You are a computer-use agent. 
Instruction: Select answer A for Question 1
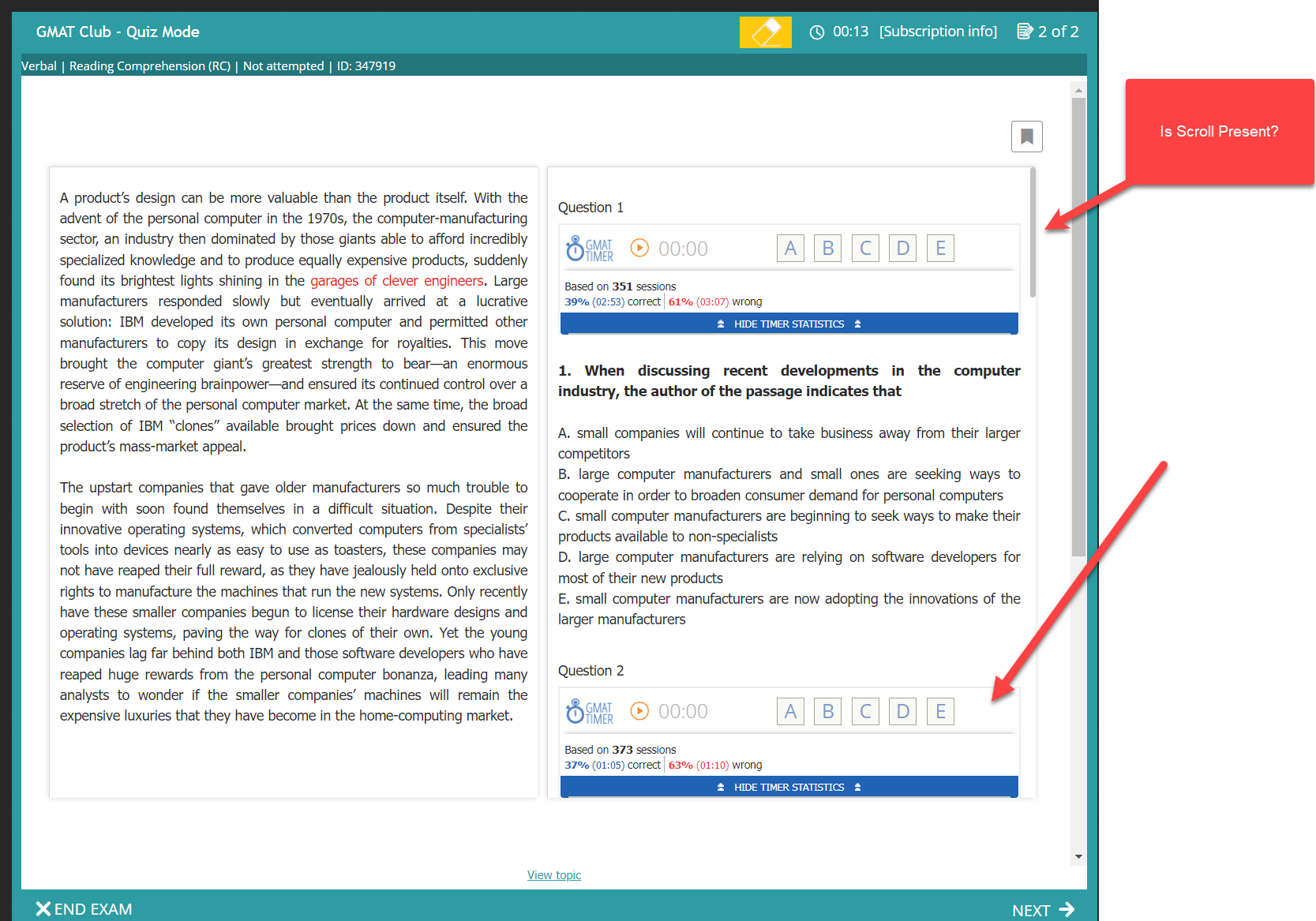790,249
